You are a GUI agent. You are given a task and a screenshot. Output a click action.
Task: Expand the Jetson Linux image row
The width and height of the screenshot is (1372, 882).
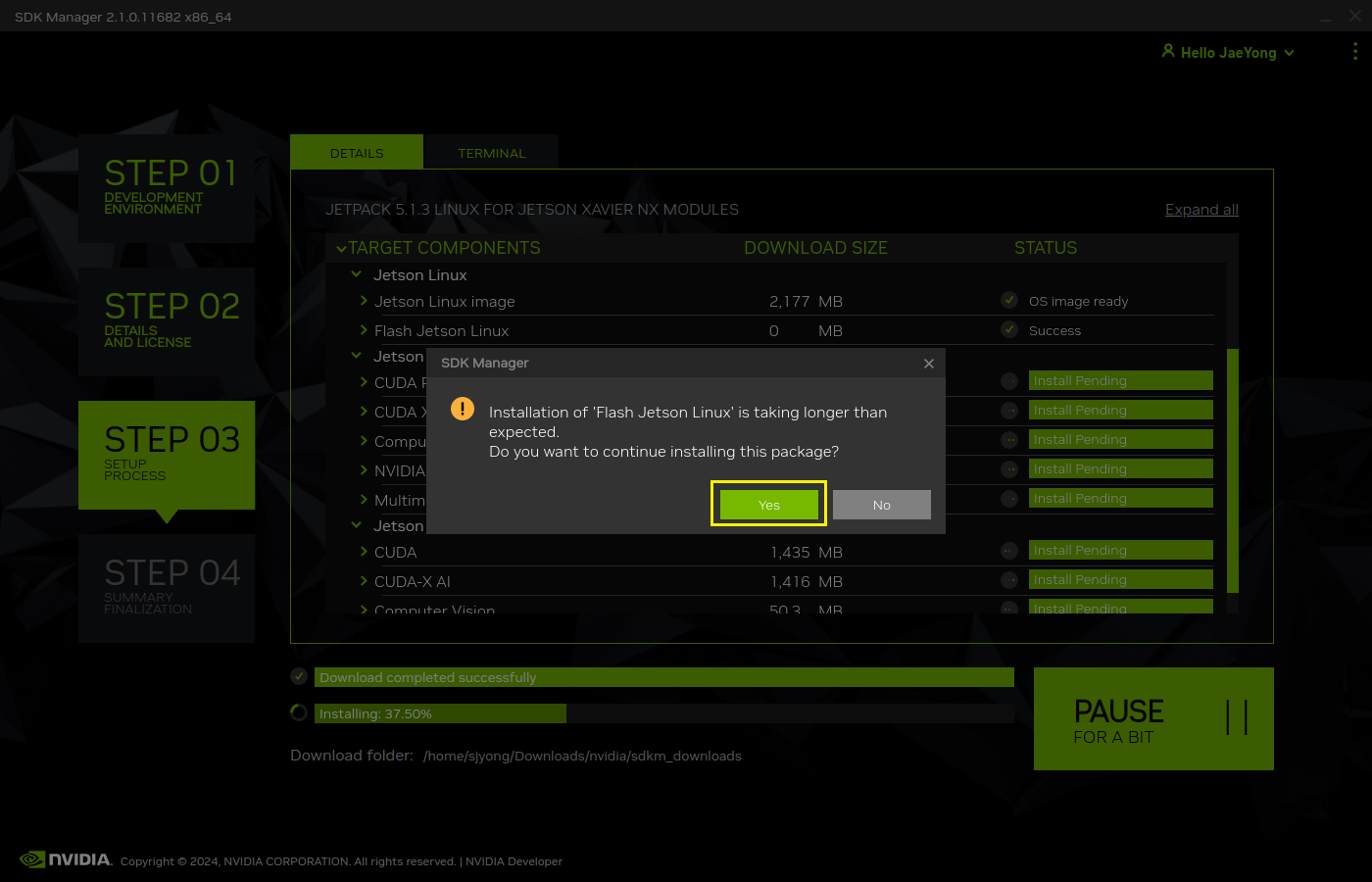coord(364,301)
